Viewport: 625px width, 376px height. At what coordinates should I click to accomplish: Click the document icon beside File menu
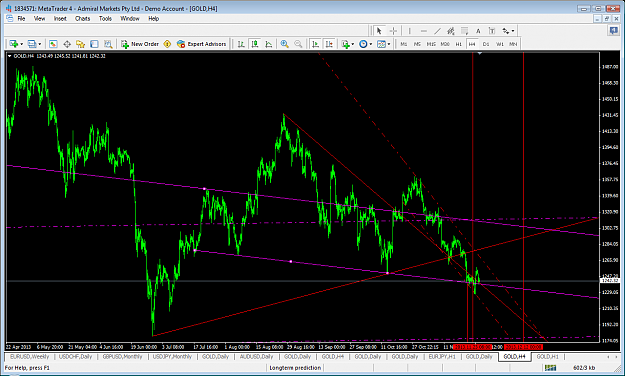(x=10, y=18)
